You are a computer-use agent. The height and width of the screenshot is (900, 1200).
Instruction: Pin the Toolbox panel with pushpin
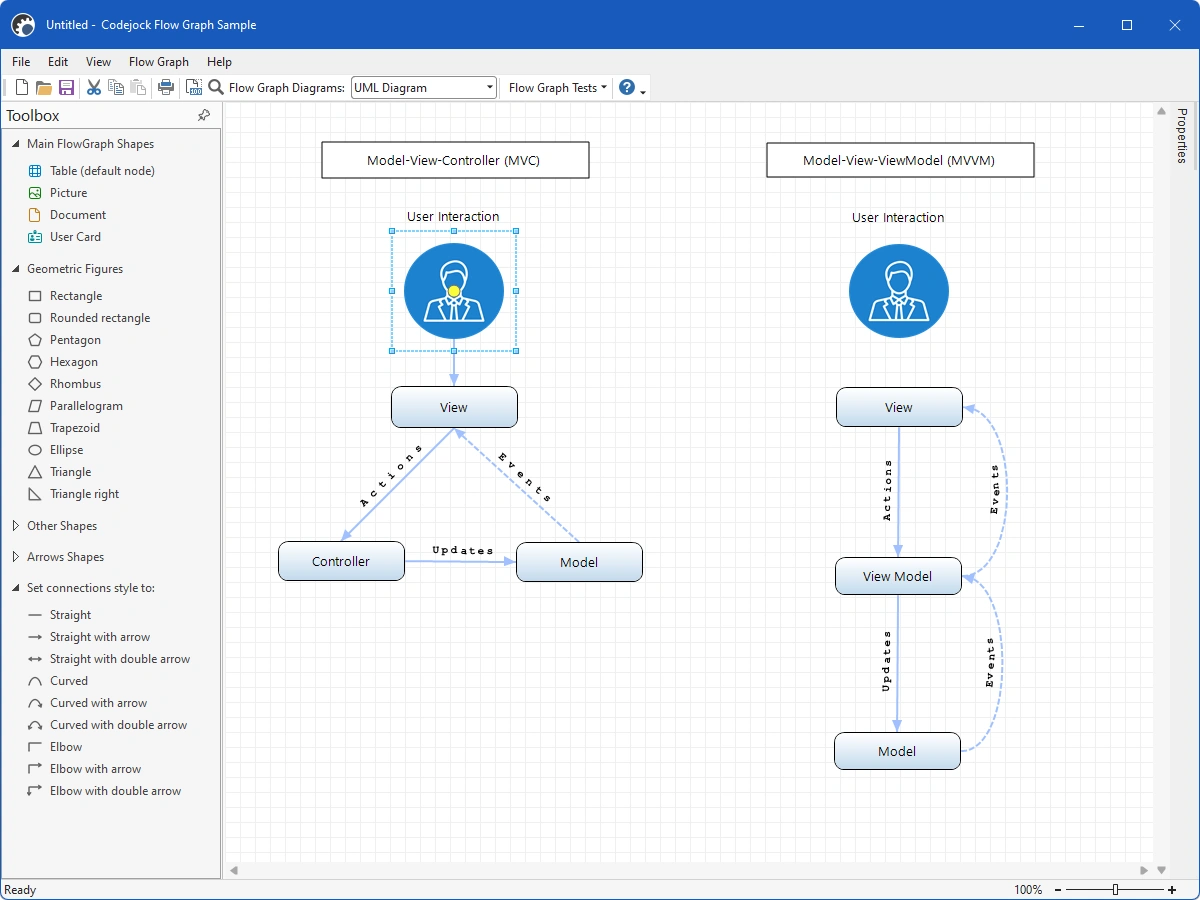pos(204,115)
